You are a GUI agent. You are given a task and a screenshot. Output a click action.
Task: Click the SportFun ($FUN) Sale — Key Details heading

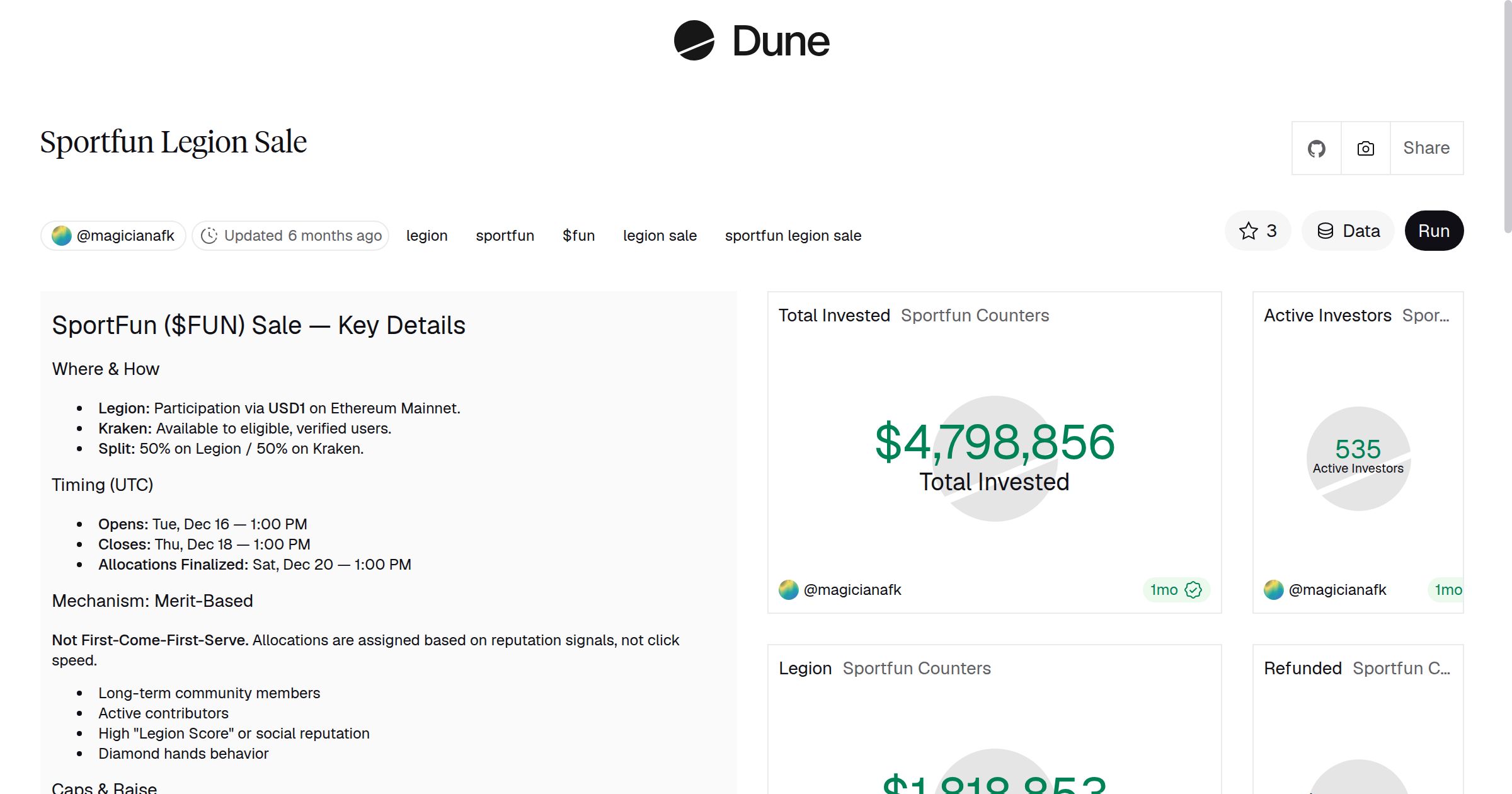(258, 325)
